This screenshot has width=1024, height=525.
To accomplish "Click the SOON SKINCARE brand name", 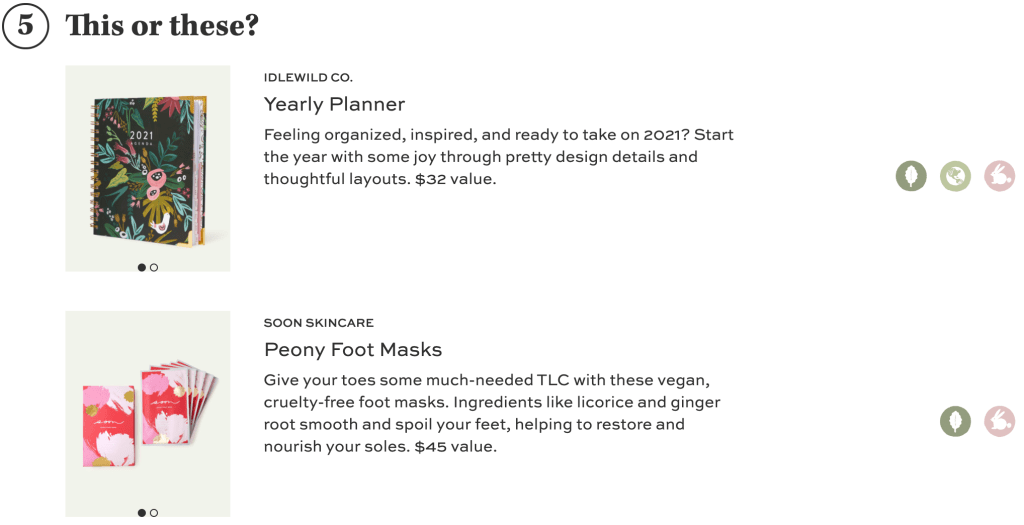I will pos(319,323).
